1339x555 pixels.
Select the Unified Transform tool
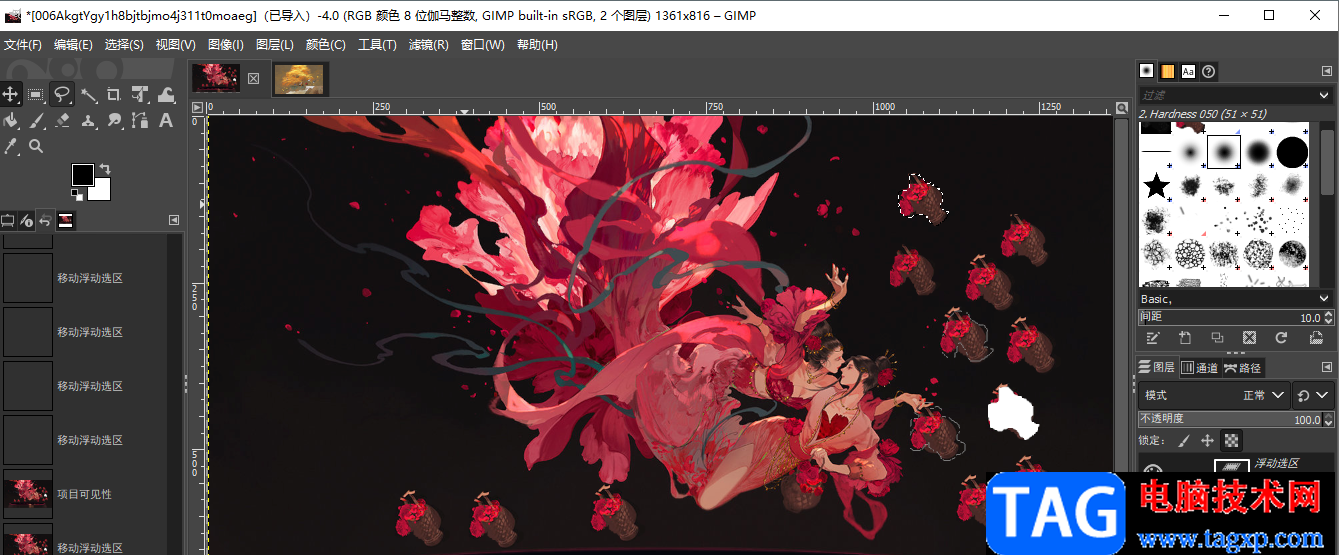[140, 94]
